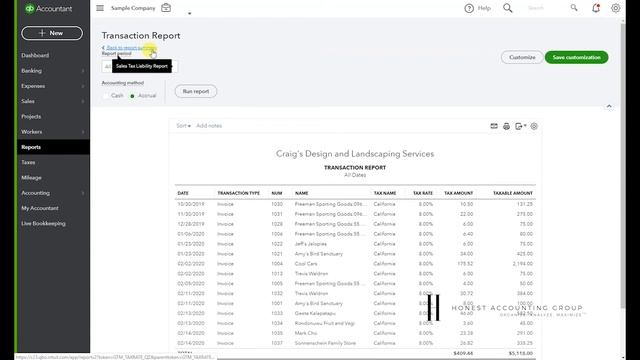The height and width of the screenshot is (360, 640).
Task: Open the settings gear in header
Action: 616,8
